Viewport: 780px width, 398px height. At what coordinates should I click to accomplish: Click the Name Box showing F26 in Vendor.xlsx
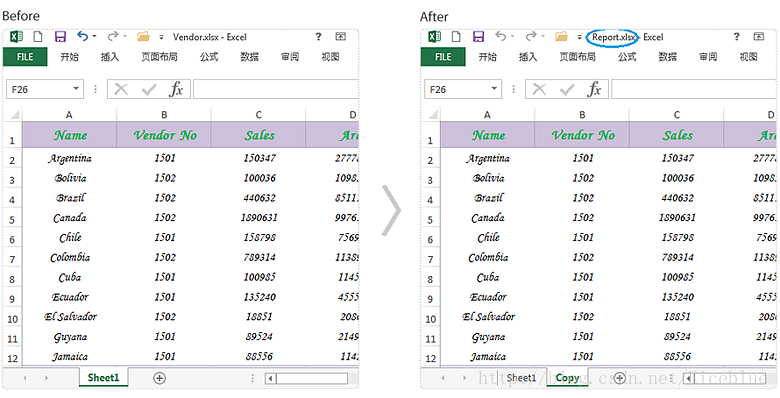pos(39,90)
